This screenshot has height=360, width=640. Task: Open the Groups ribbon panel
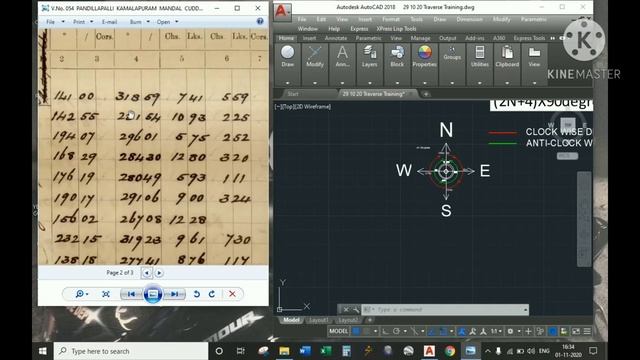pos(452,54)
